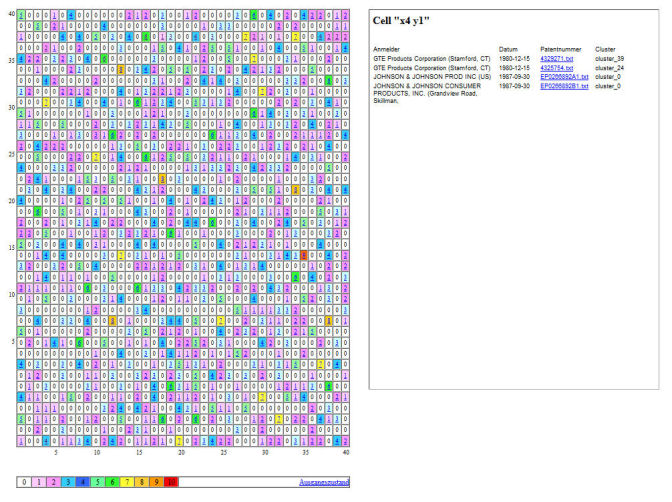This screenshot has width=672, height=502.
Task: Open the 4325754.txt patent link
Action: 556,68
